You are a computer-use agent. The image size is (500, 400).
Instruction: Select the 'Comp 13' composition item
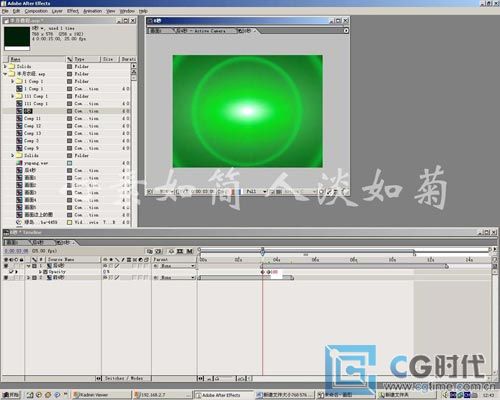[32, 133]
